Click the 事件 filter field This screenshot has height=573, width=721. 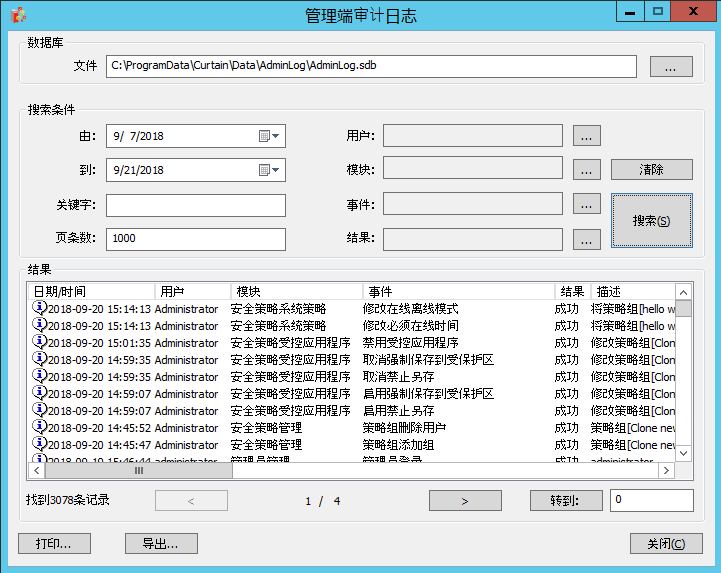point(473,204)
